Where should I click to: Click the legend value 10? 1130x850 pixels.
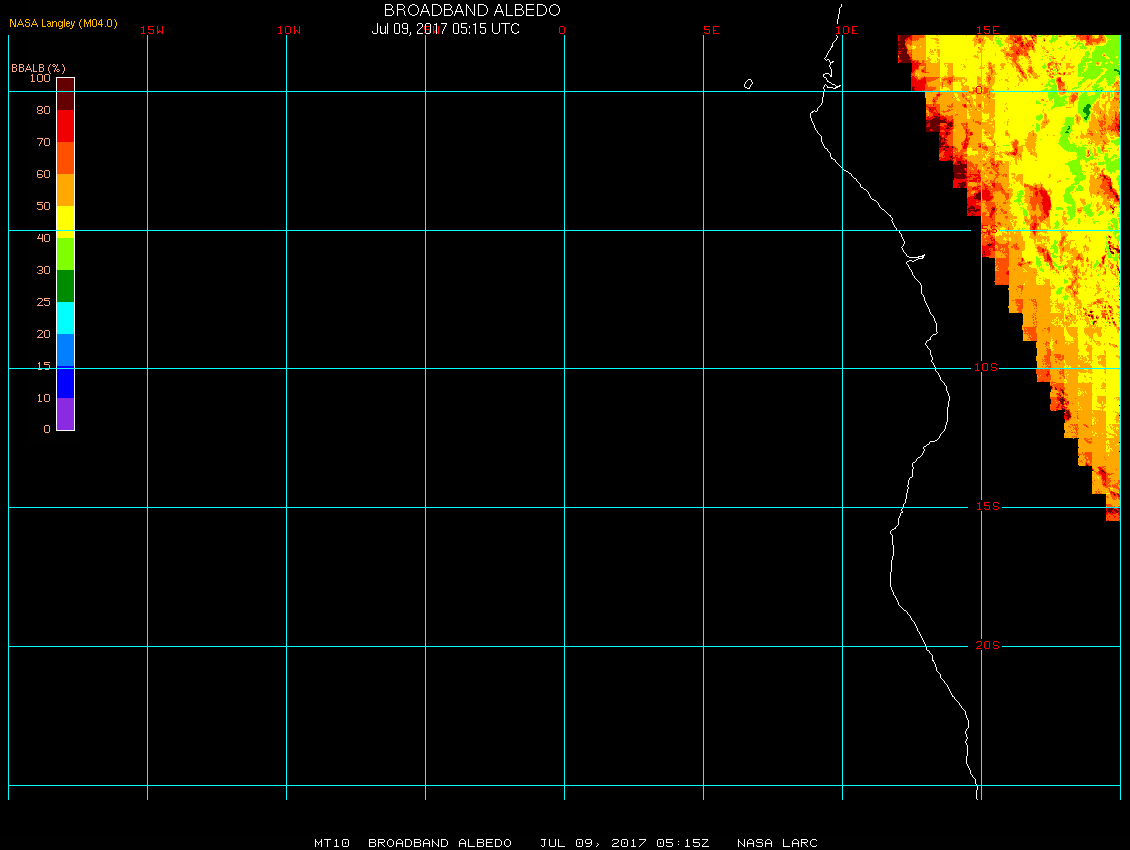(x=44, y=398)
